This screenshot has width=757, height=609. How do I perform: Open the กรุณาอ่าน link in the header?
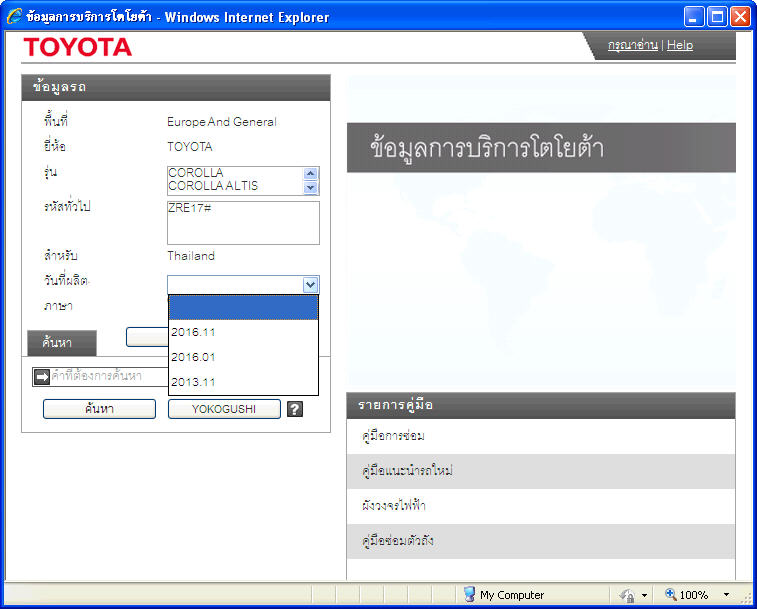[x=632, y=45]
